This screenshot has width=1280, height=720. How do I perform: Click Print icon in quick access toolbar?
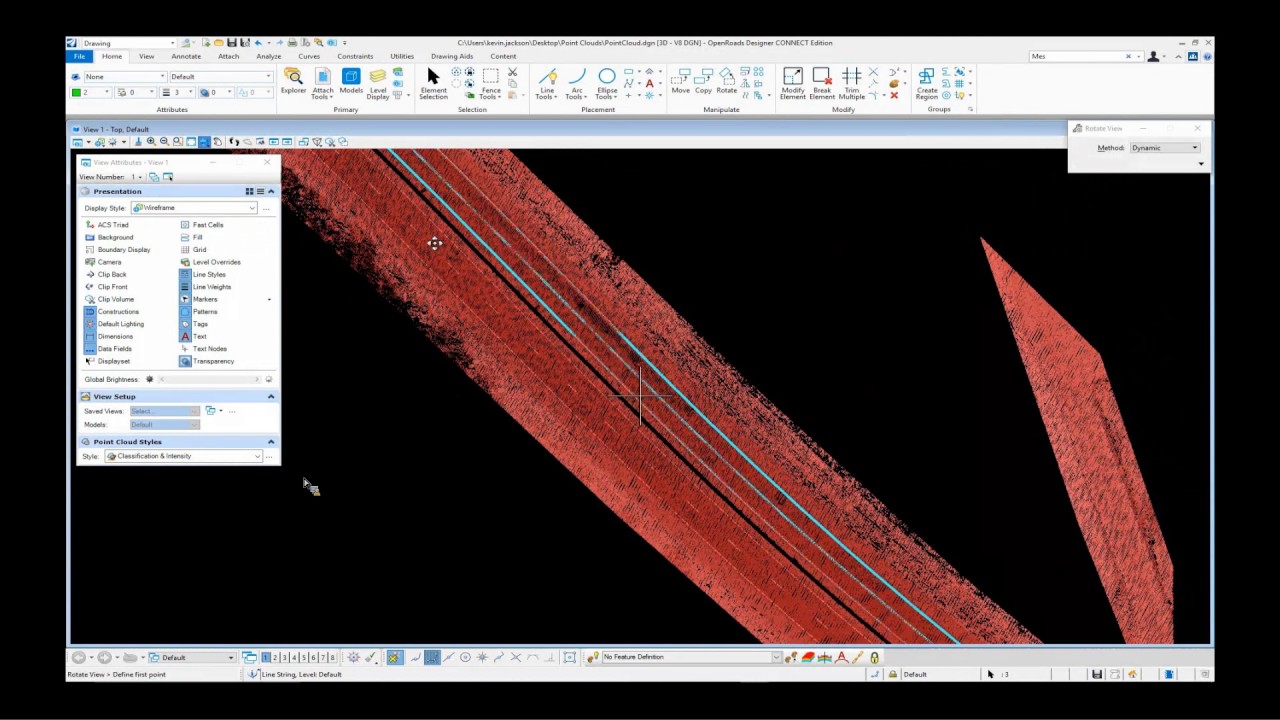(x=292, y=43)
